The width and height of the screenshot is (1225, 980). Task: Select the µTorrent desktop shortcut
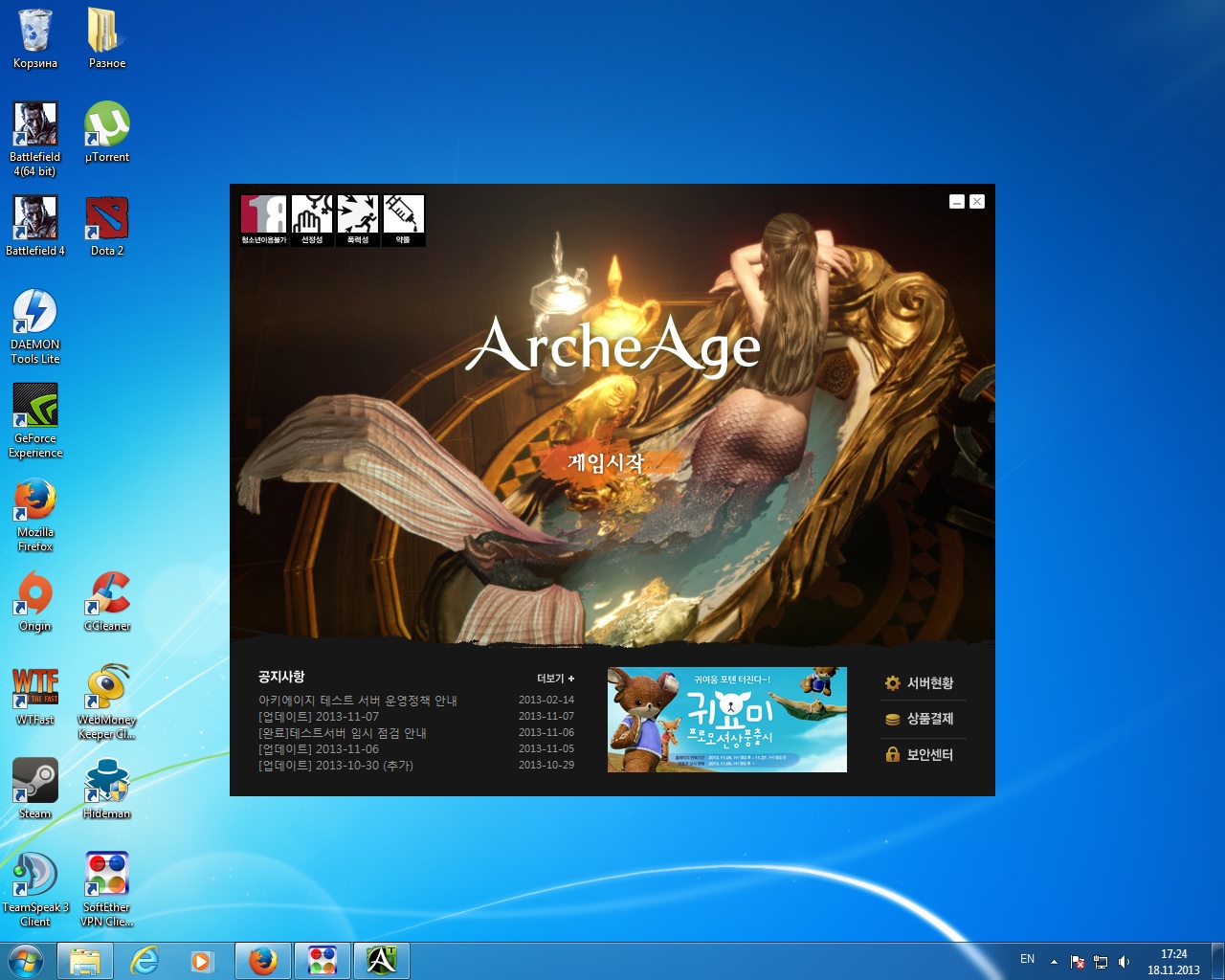tap(107, 133)
